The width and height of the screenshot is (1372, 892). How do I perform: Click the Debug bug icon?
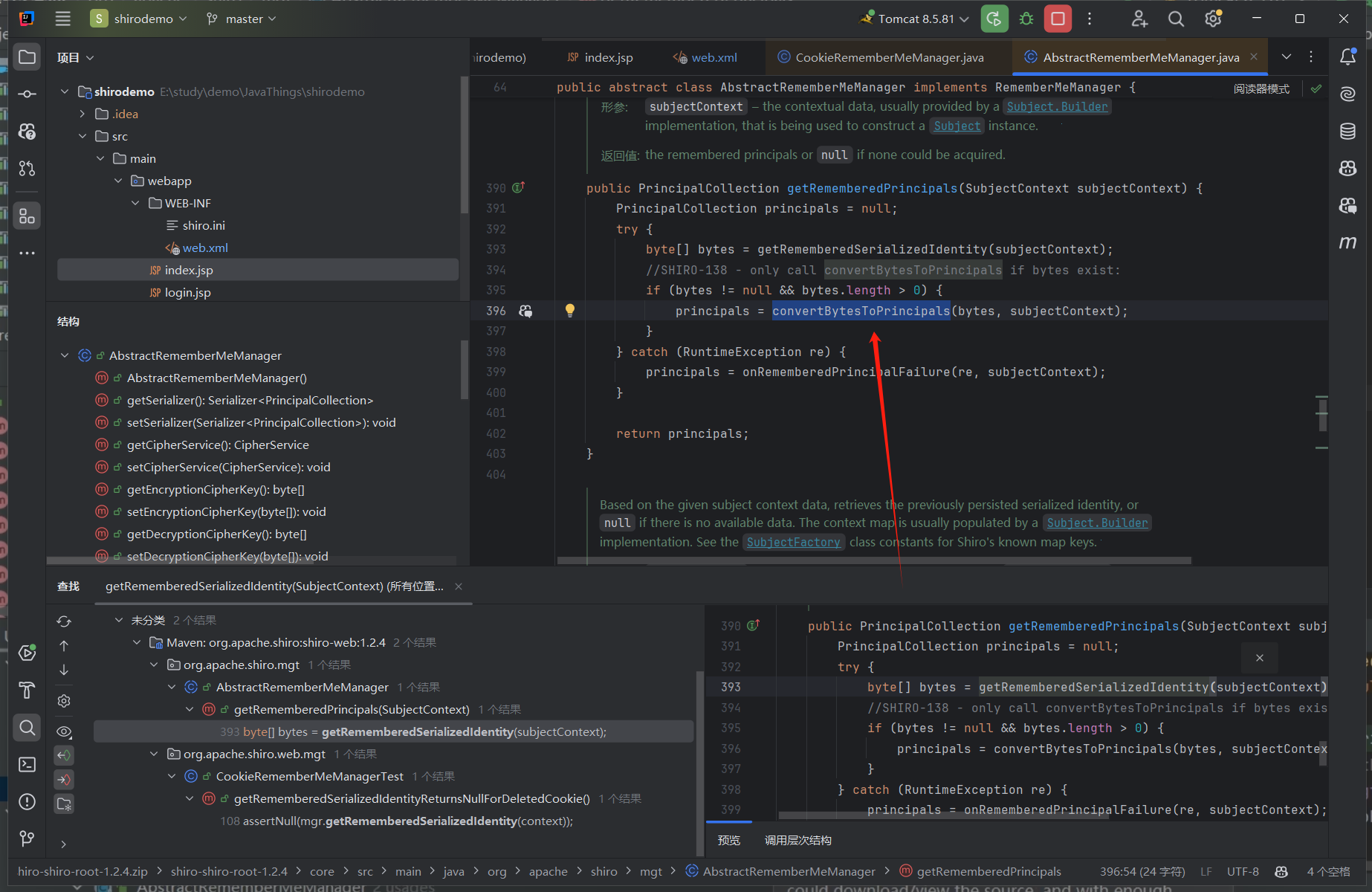pyautogui.click(x=1026, y=19)
